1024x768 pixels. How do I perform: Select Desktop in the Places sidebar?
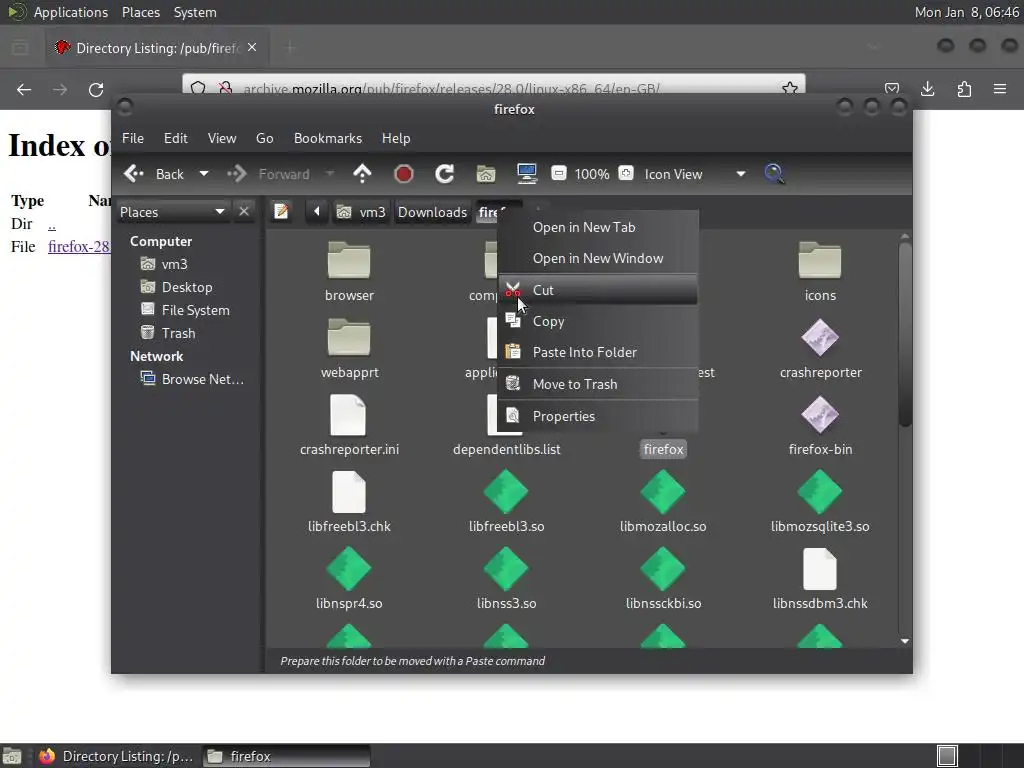pyautogui.click(x=177, y=287)
